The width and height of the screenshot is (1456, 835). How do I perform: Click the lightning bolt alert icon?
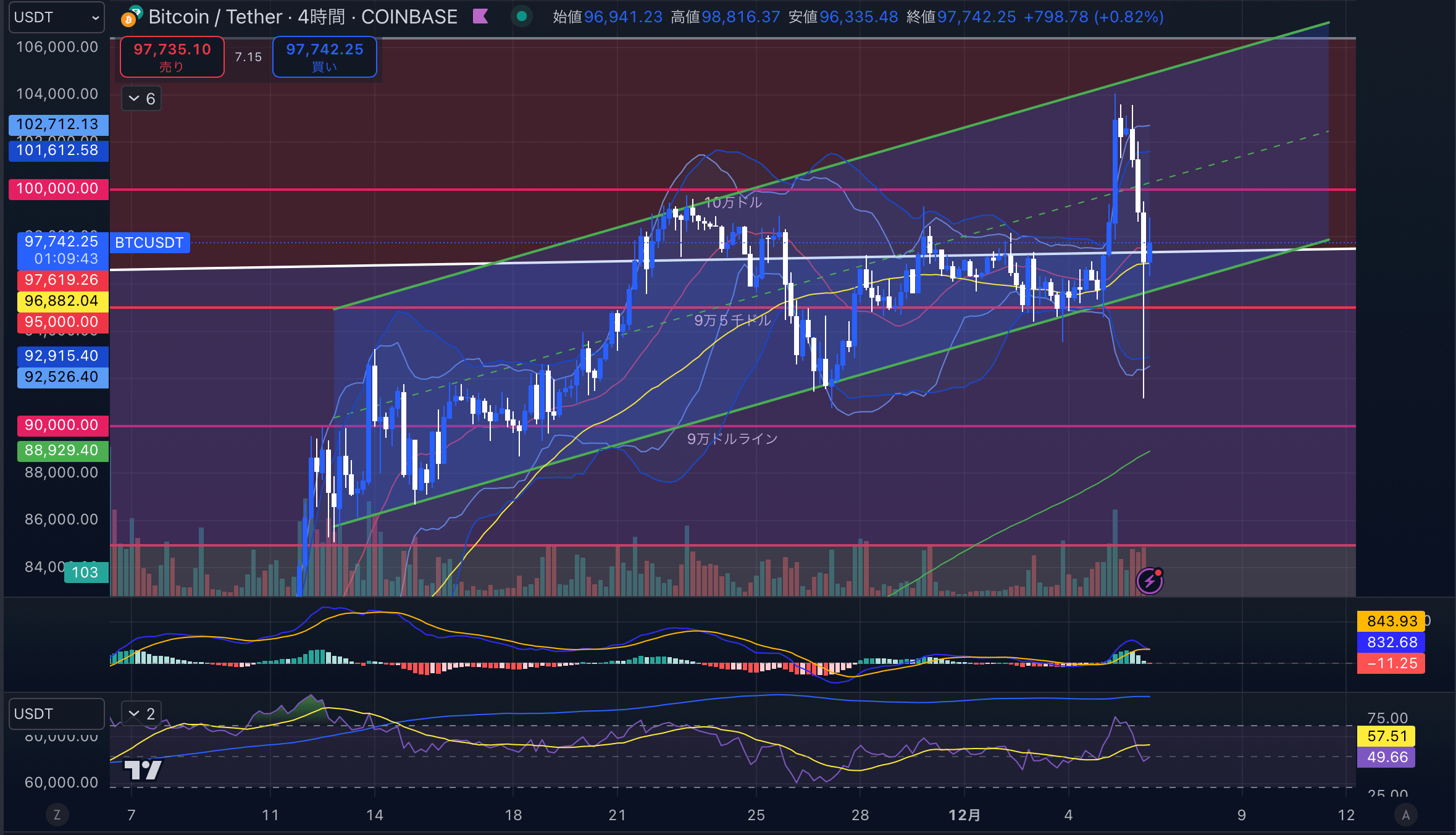pyautogui.click(x=1150, y=581)
